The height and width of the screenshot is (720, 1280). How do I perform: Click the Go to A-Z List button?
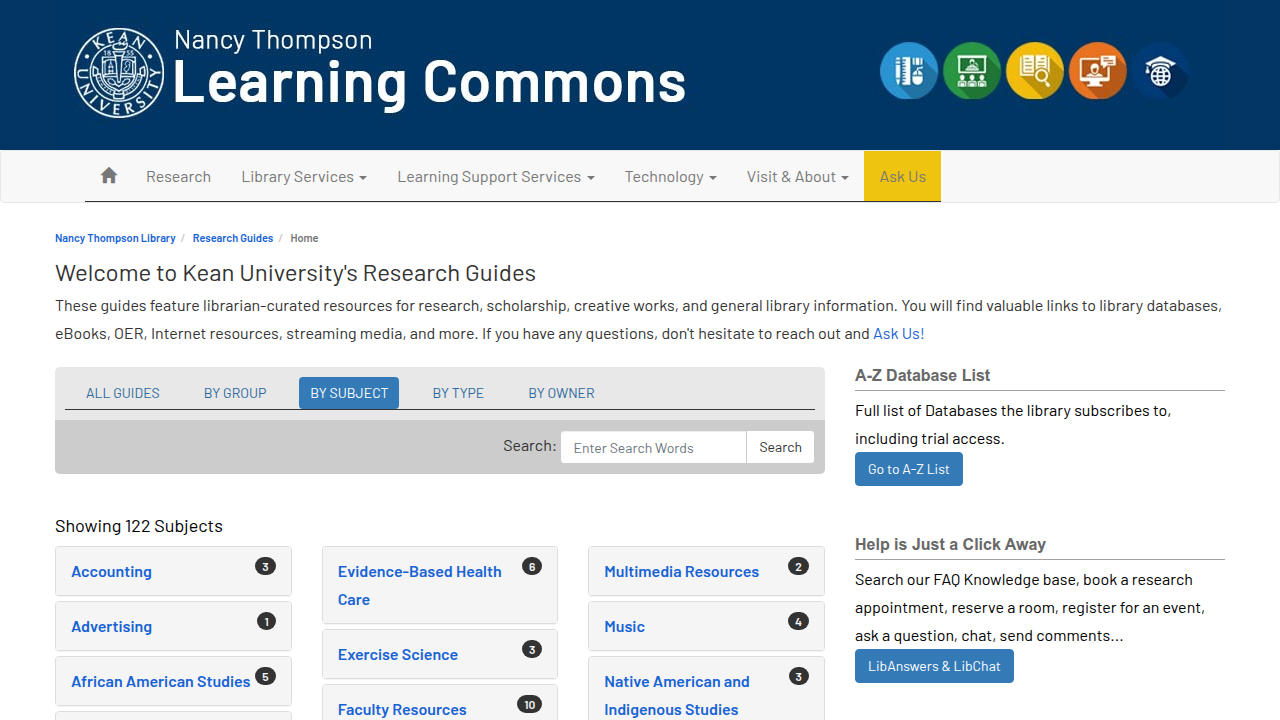[x=909, y=469]
